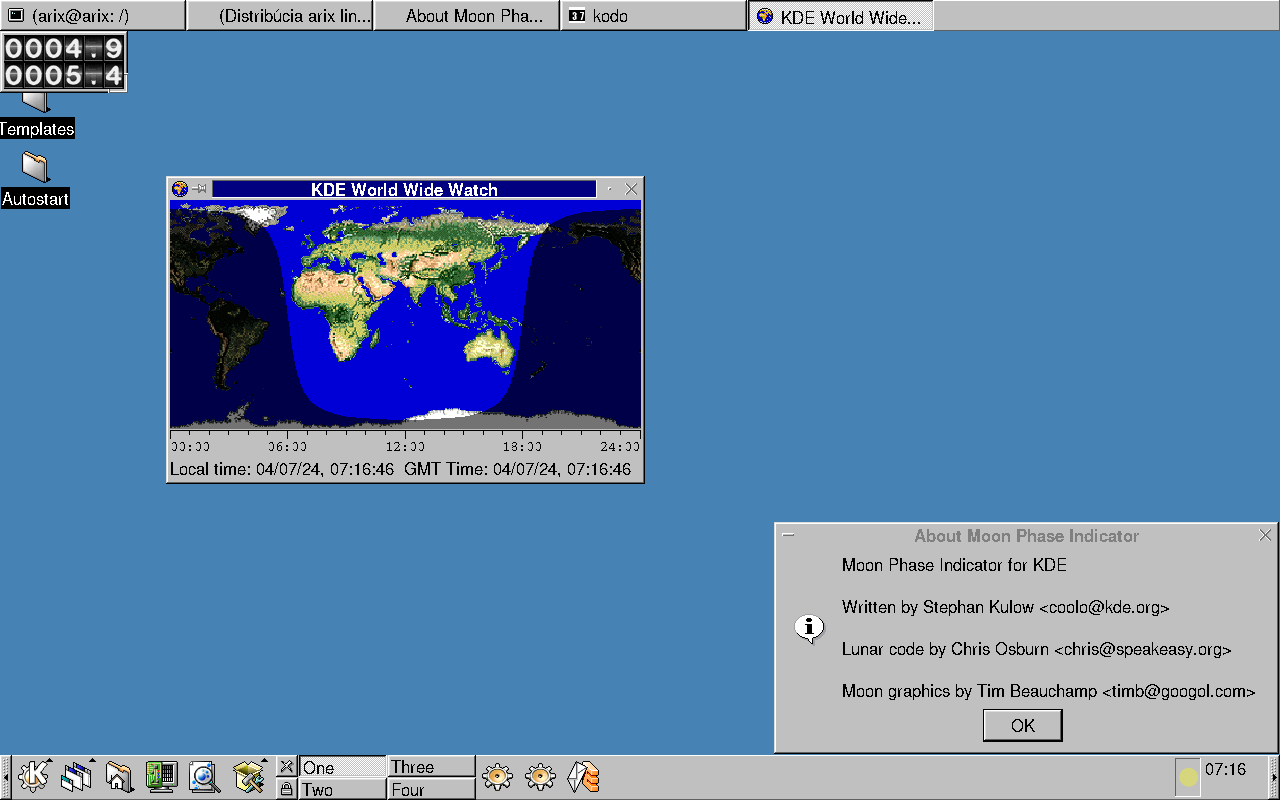1280x800 pixels.
Task: Select About Moon Pha... taskbar entry
Action: (467, 16)
